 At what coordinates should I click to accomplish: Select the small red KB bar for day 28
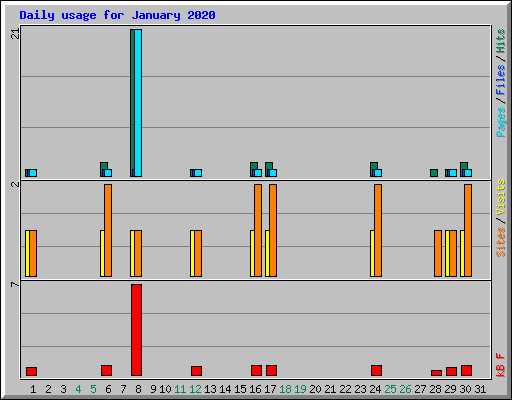(x=436, y=373)
